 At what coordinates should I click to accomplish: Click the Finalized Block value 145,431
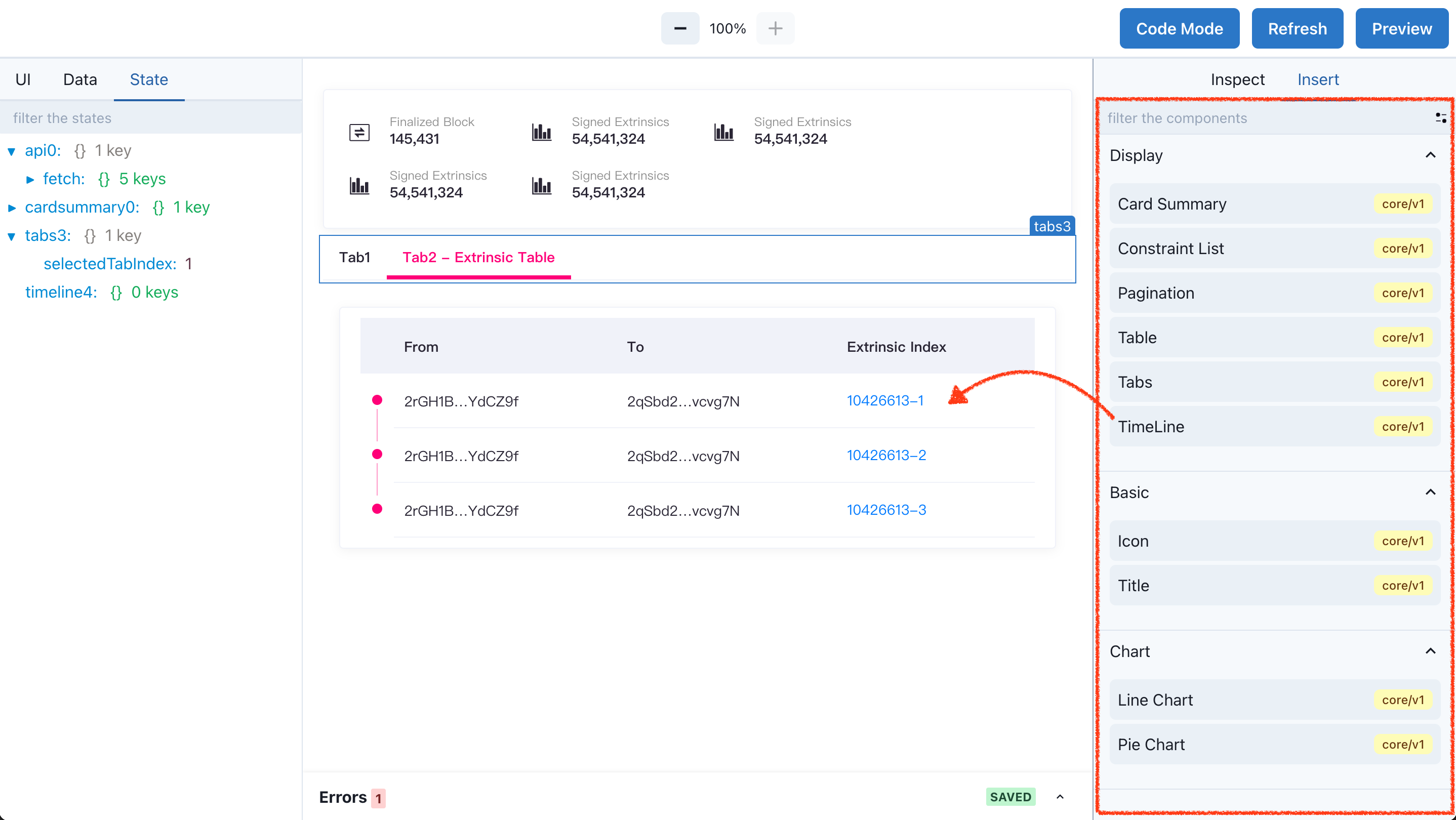point(414,139)
